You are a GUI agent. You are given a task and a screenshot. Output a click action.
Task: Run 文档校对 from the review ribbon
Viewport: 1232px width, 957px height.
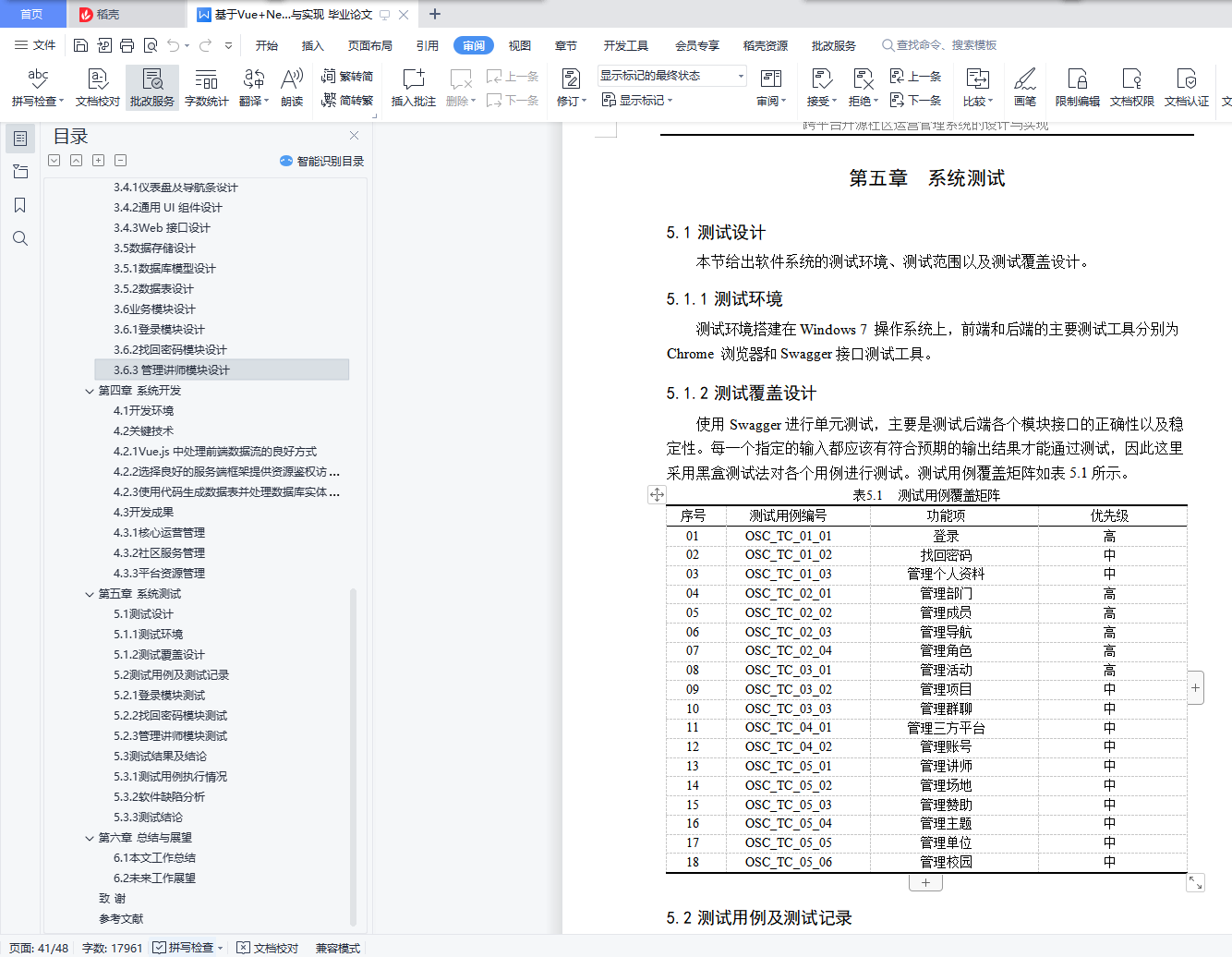coord(98,88)
